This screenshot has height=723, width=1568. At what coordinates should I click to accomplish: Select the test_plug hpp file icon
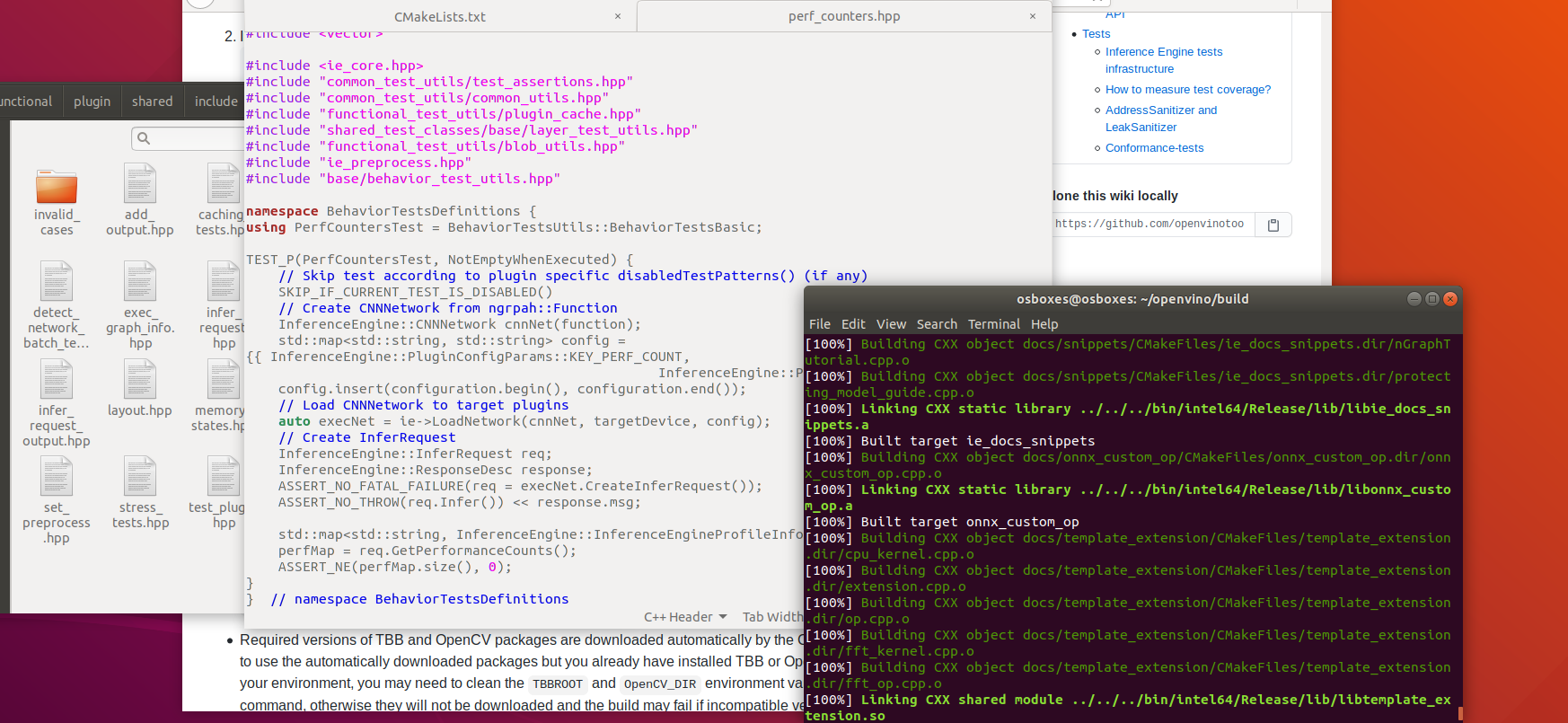pos(224,476)
